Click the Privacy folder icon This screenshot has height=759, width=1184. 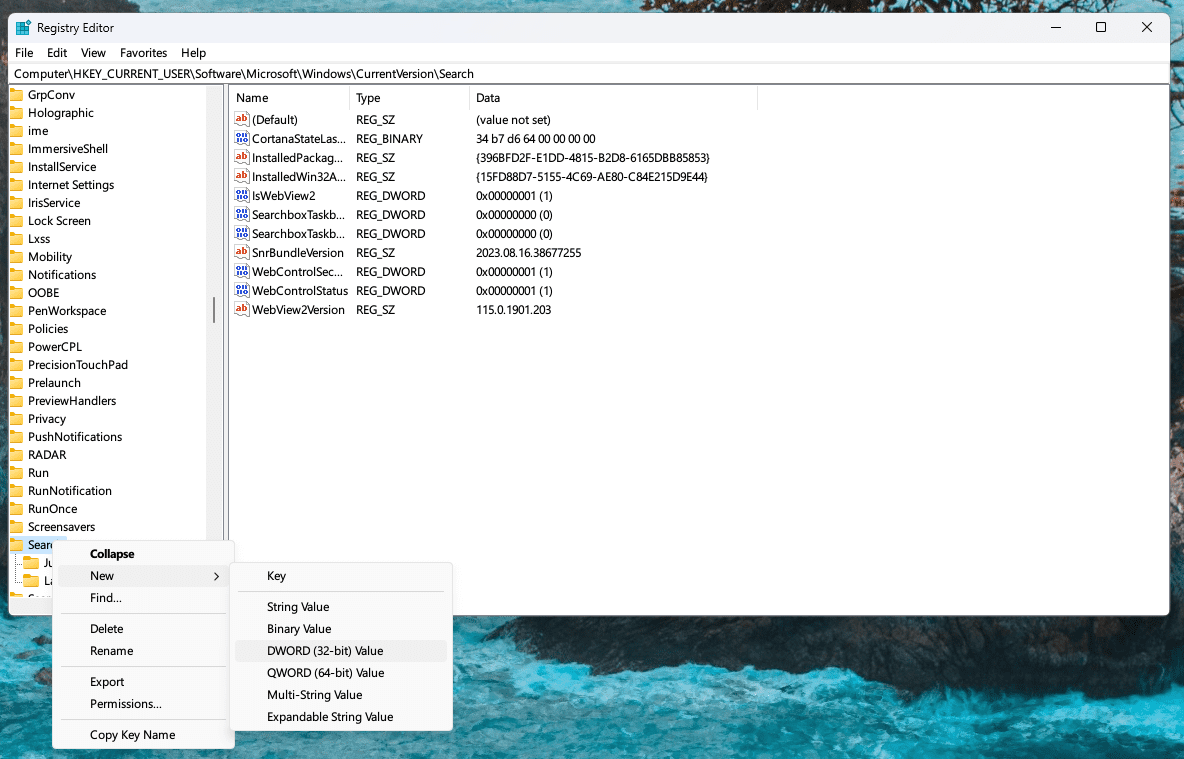click(17, 418)
